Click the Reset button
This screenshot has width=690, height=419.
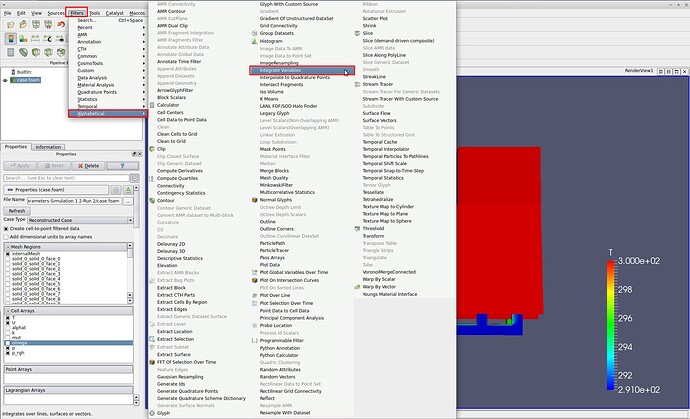click(54, 166)
